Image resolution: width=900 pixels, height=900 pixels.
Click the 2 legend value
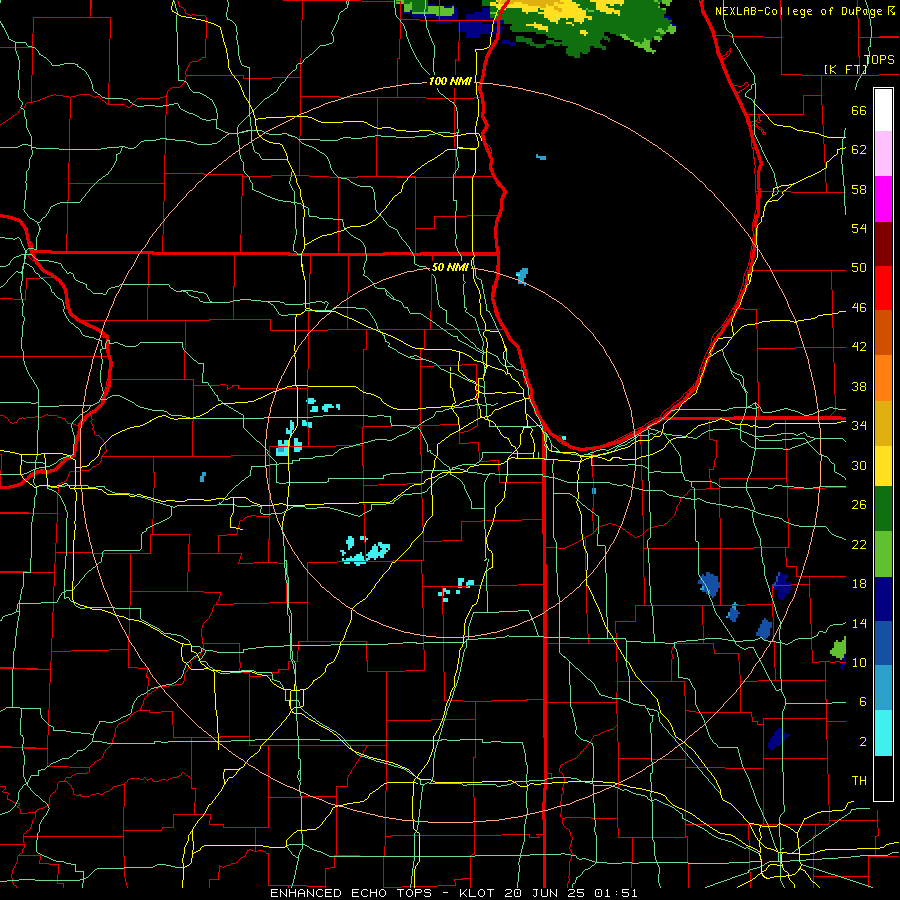[x=862, y=742]
